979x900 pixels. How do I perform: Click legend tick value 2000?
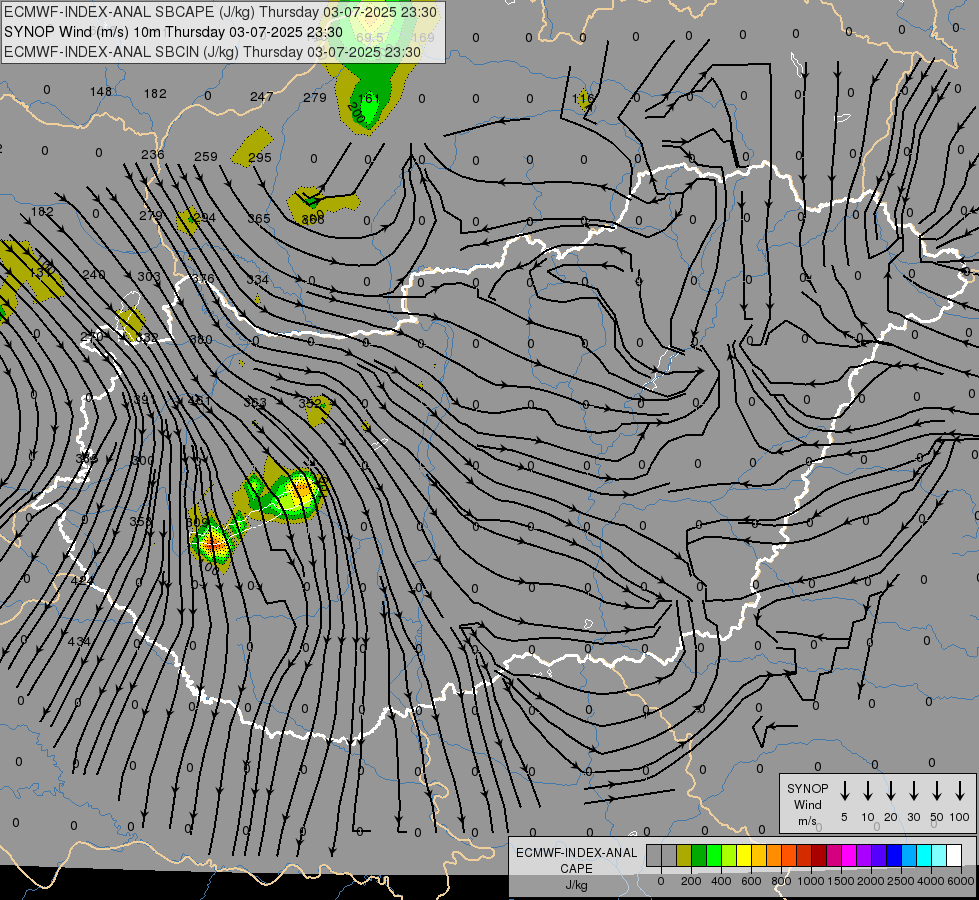870,881
